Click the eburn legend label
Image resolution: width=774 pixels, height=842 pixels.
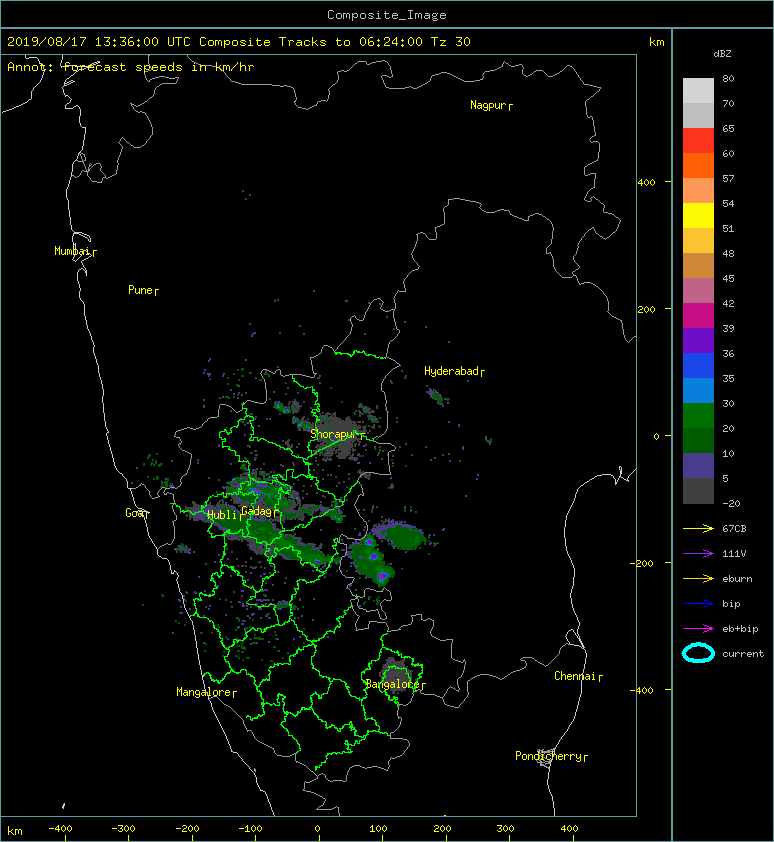(x=737, y=578)
